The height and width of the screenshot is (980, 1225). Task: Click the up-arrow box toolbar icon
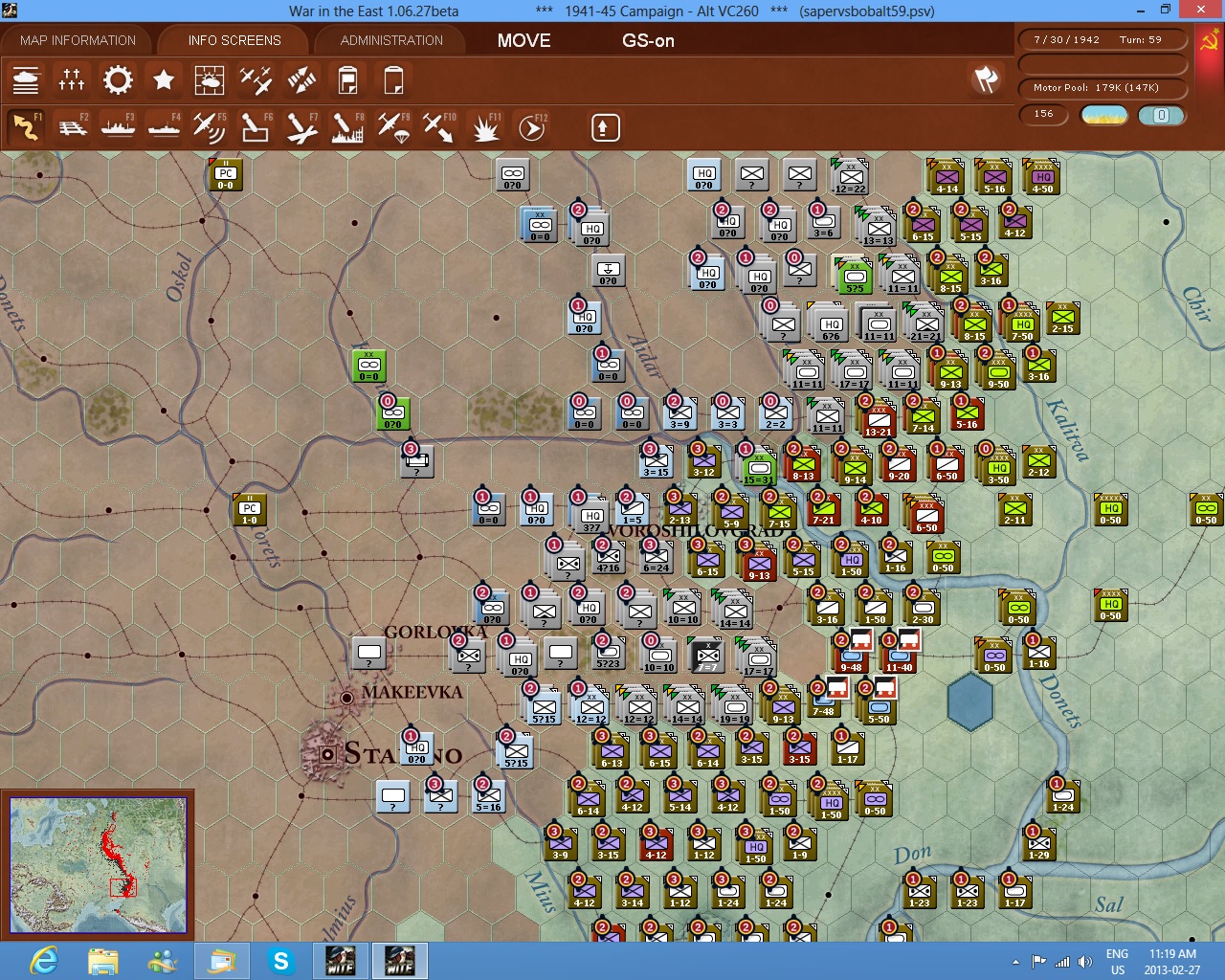click(x=605, y=127)
